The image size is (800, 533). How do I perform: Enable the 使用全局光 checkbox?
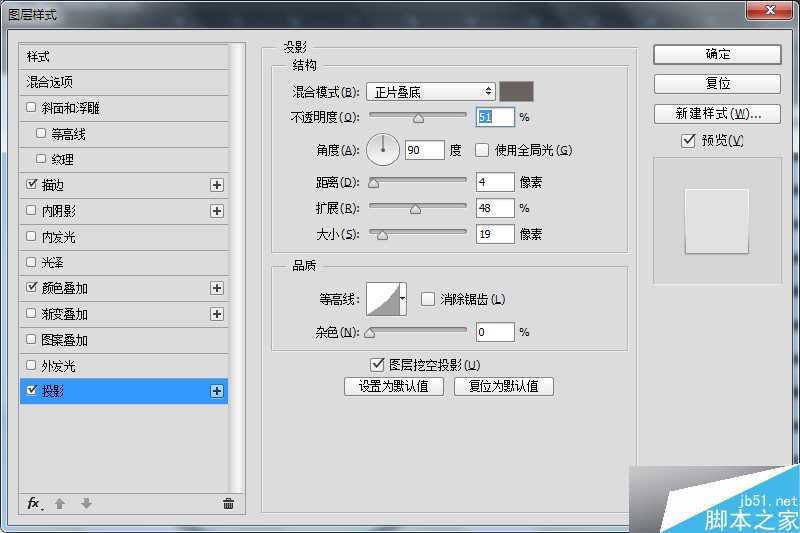482,150
